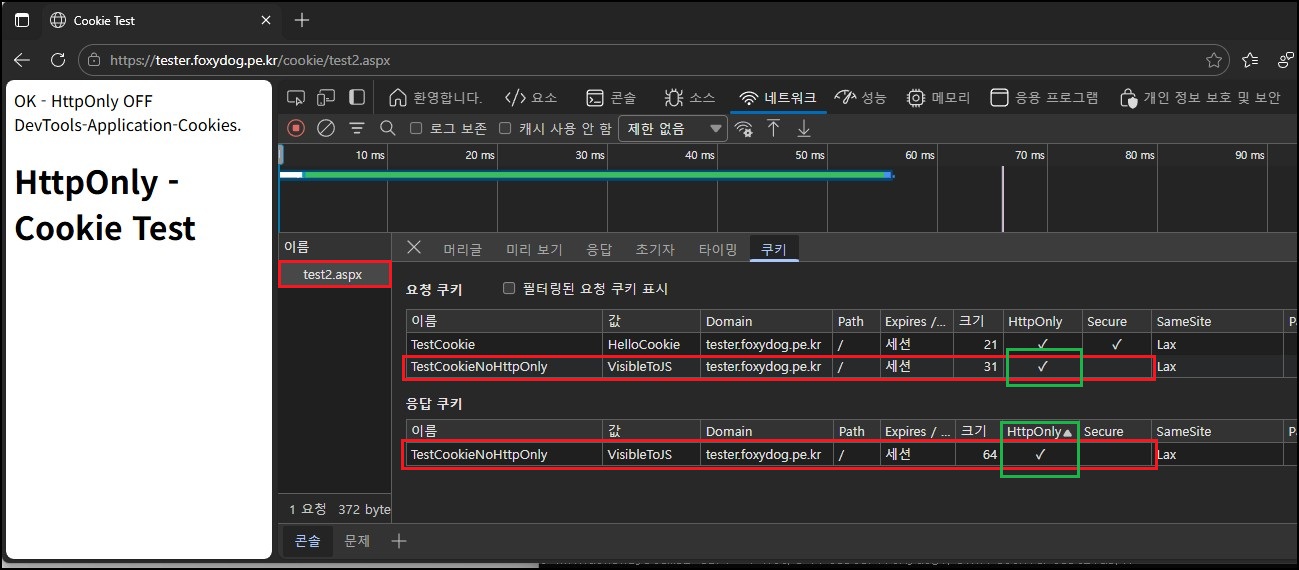Click VisibleToJS value in response cookies
The image size is (1299, 570).
[x=639, y=454]
